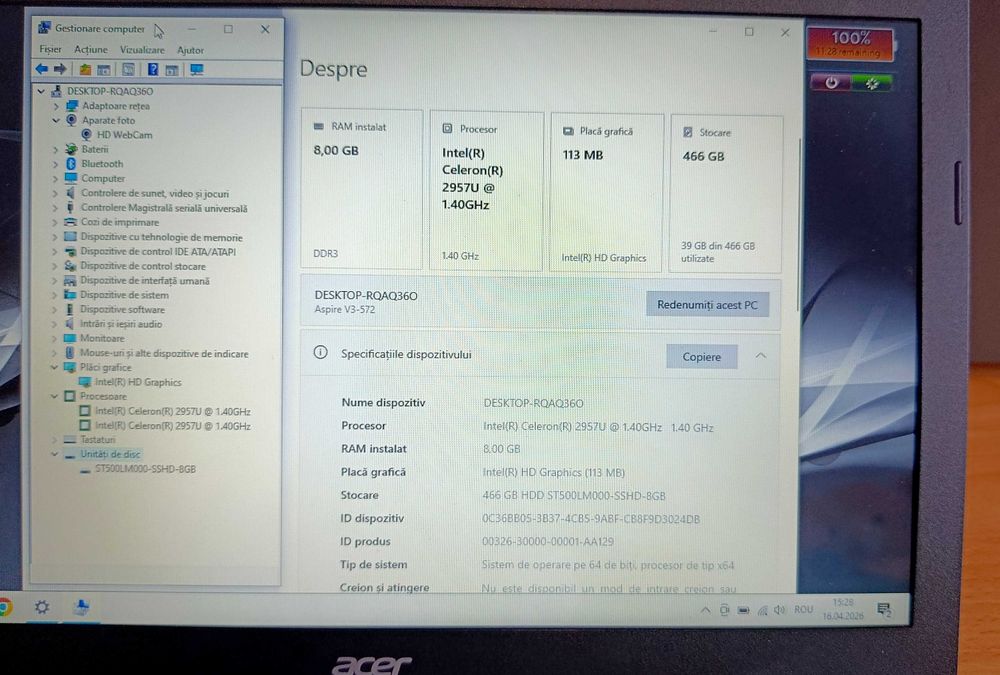Click the Bluetooth icon in device tree
1000x675 pixels.
click(x=71, y=164)
